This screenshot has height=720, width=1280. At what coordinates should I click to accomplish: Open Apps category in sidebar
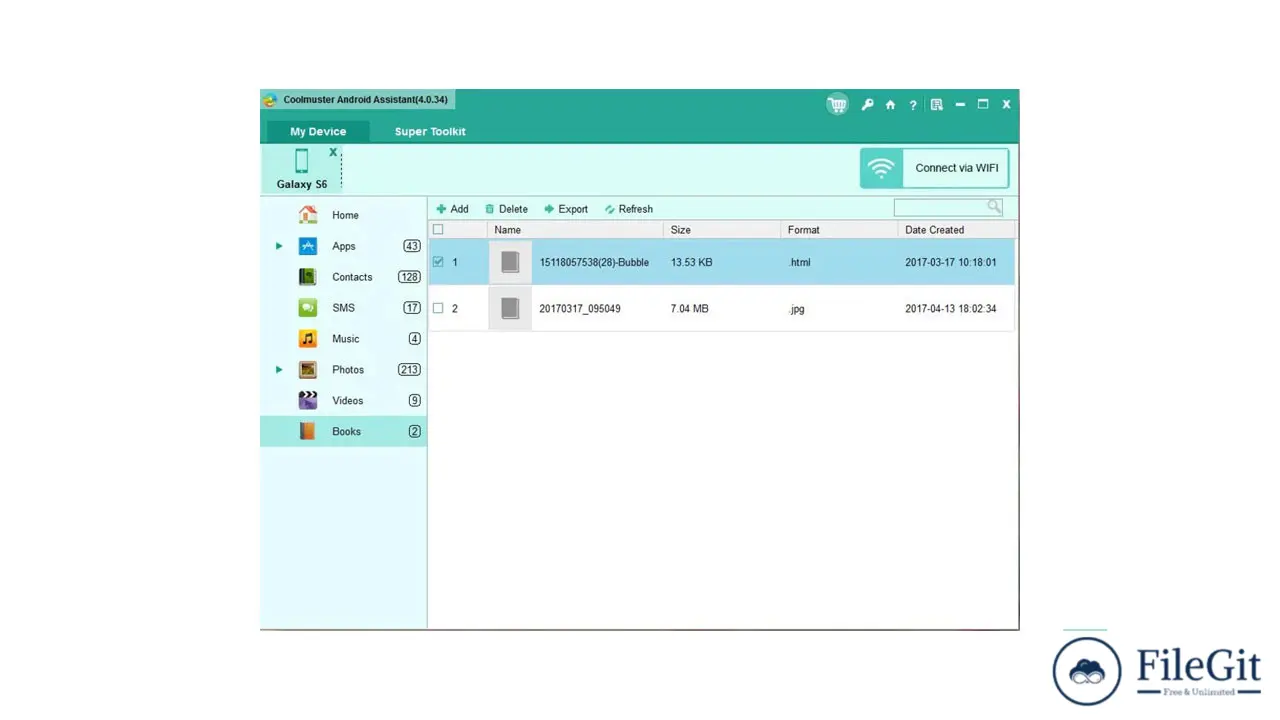coord(344,246)
